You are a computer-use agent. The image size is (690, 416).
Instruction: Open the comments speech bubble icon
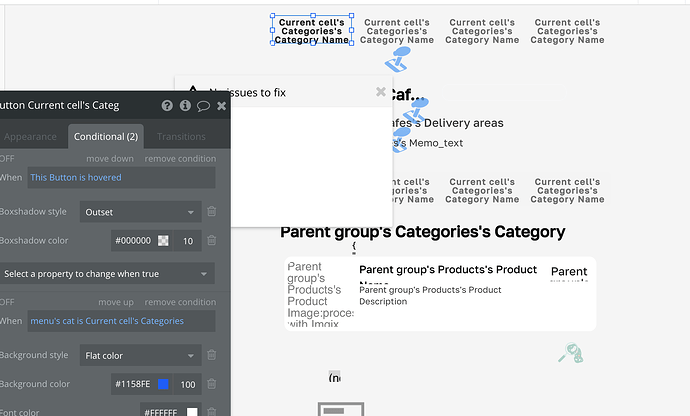(203, 105)
